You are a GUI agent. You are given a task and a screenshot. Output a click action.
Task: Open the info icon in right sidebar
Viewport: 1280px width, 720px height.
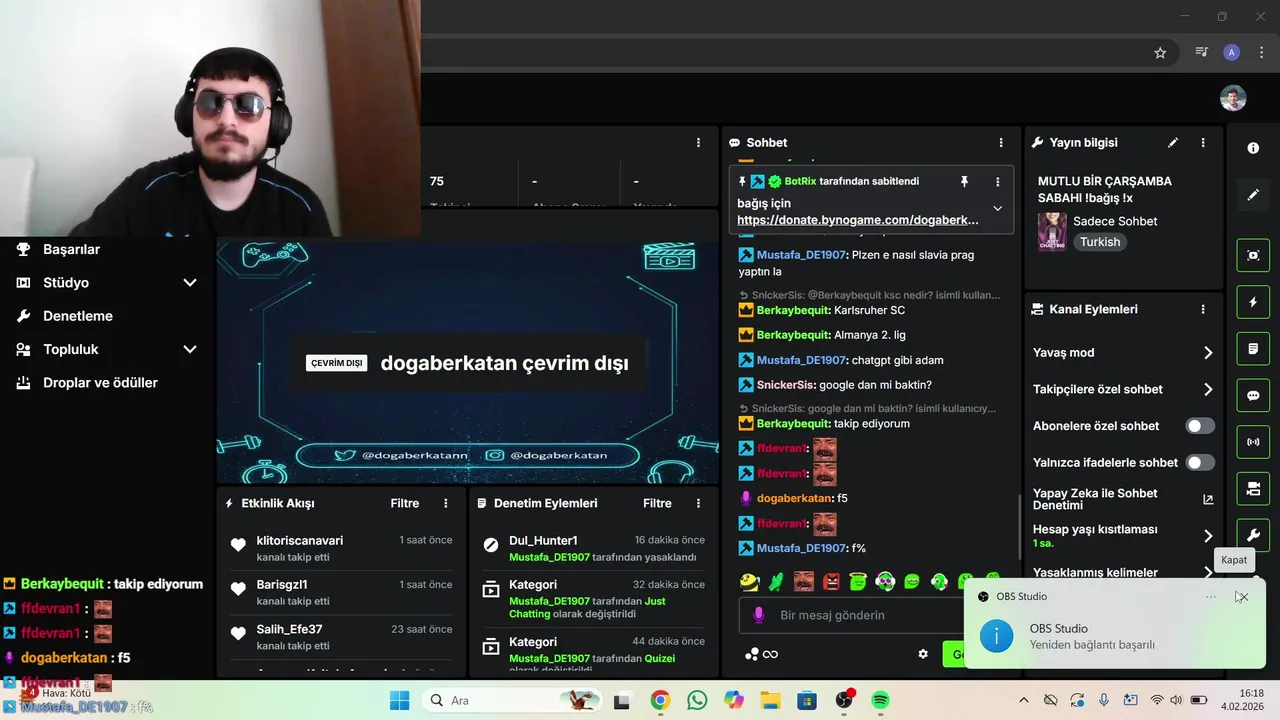click(x=1253, y=148)
